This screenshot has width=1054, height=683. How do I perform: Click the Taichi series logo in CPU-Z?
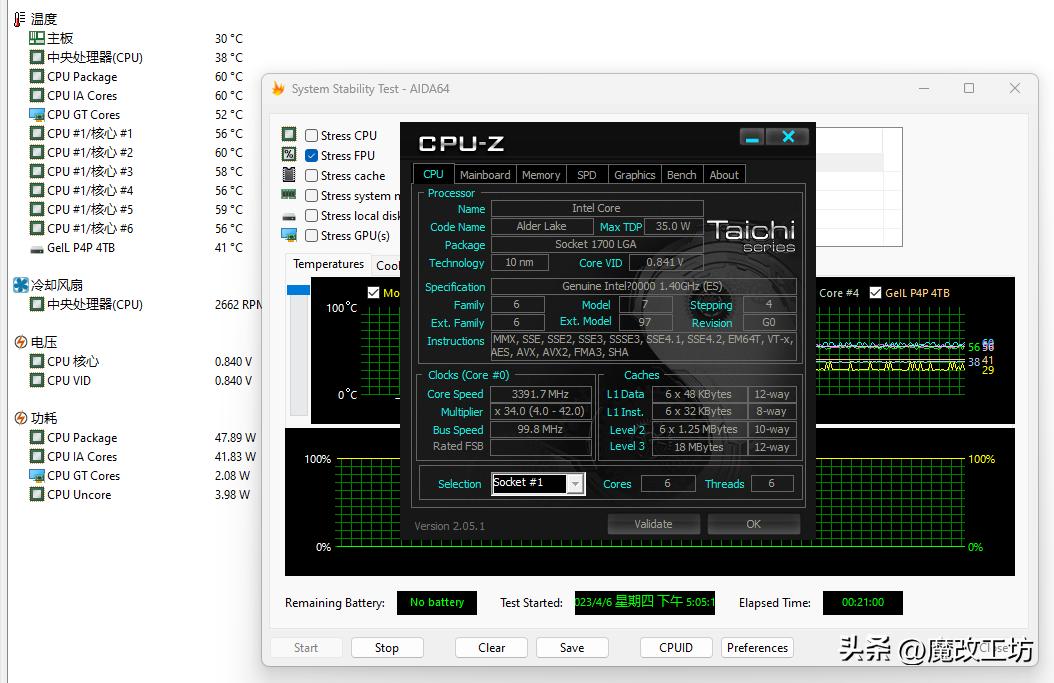[x=751, y=235]
